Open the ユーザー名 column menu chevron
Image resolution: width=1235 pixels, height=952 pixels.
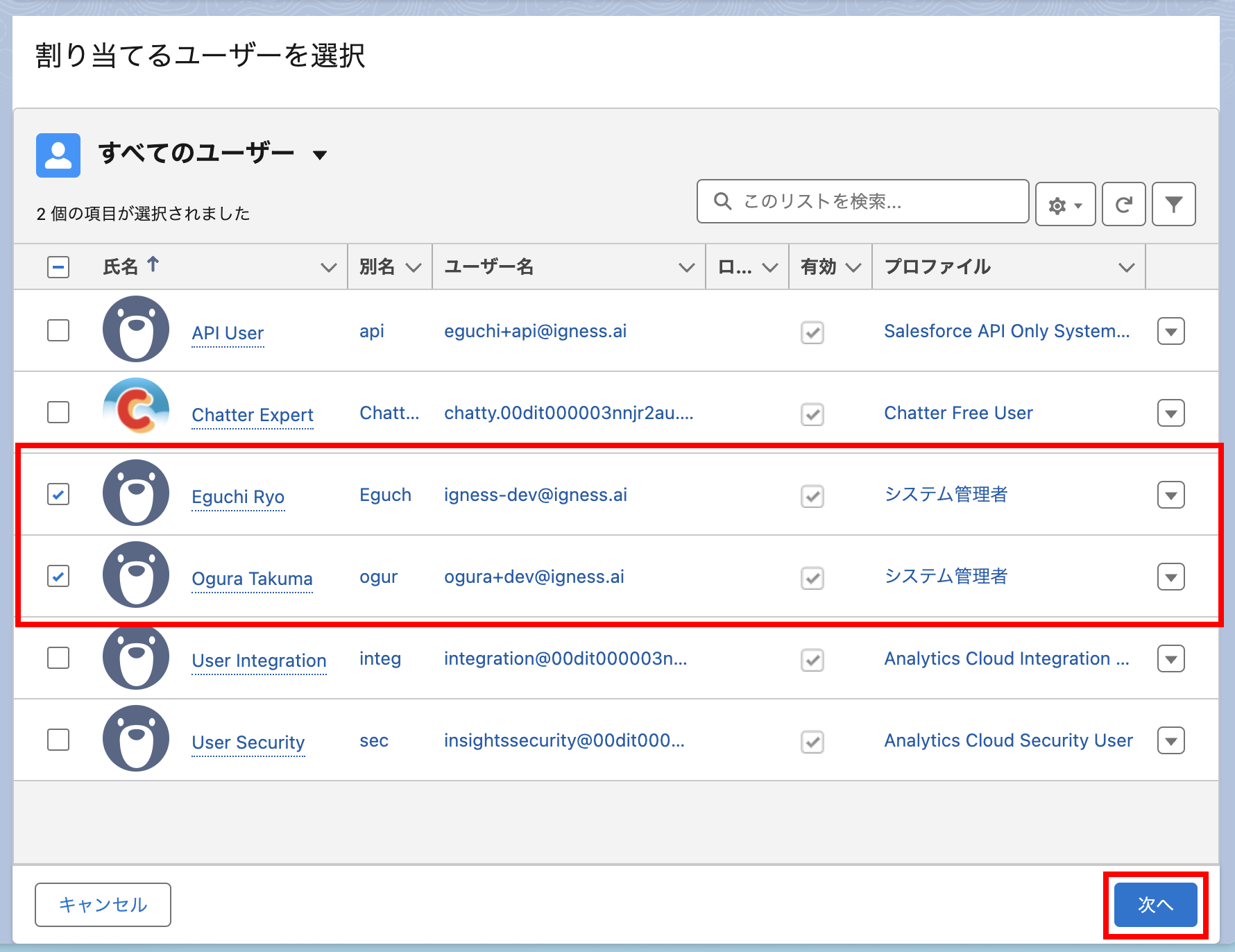pyautogui.click(x=686, y=267)
